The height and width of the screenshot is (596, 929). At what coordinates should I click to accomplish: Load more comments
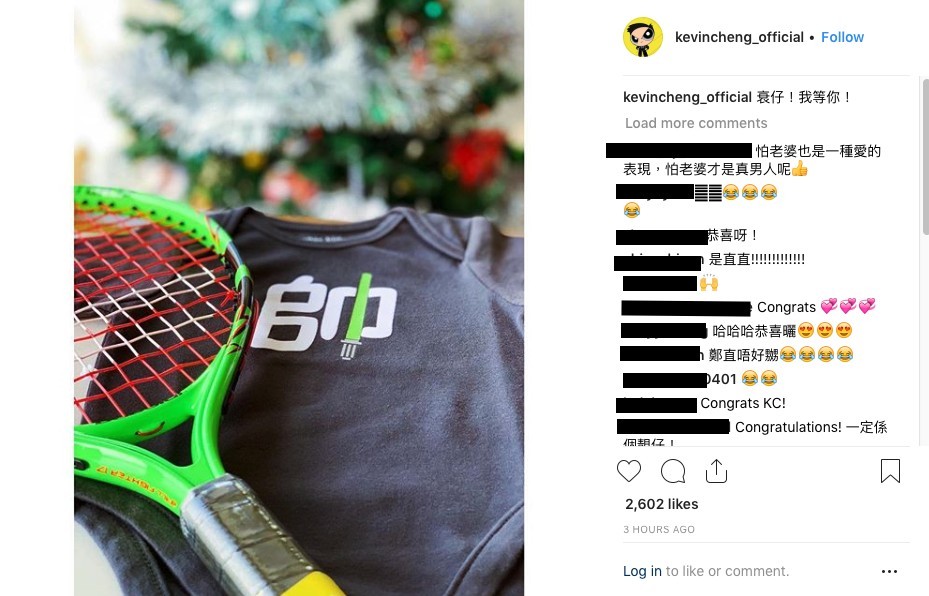(696, 123)
